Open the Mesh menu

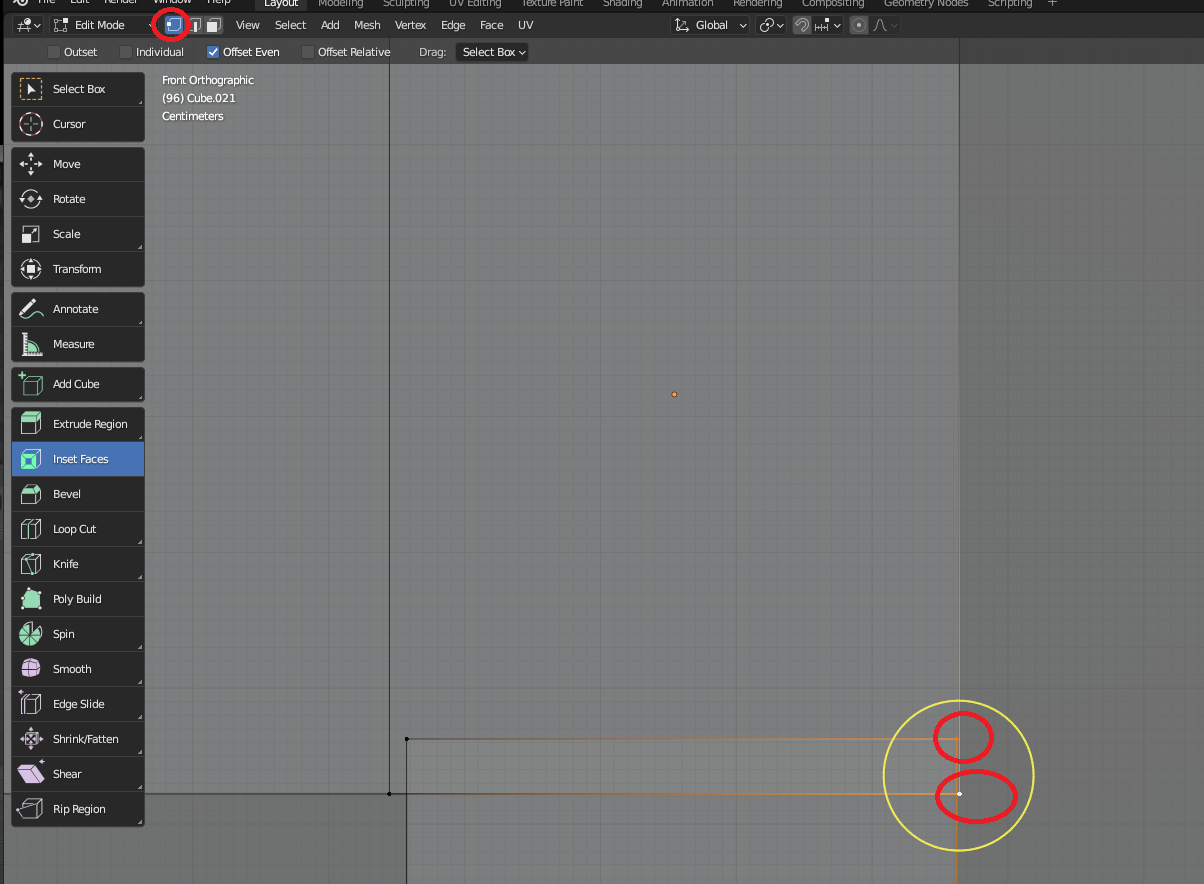point(367,25)
